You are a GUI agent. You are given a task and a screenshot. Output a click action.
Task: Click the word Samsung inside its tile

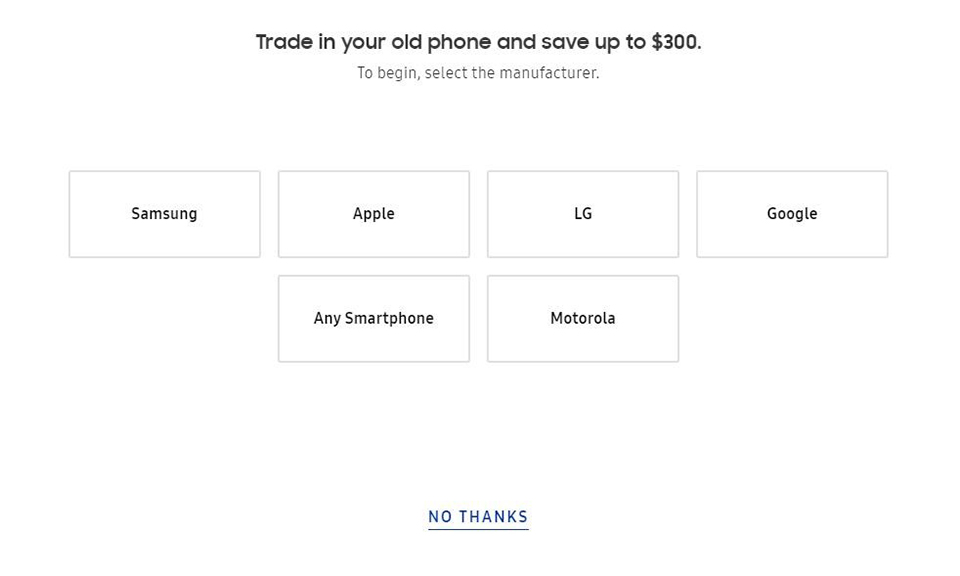point(164,214)
